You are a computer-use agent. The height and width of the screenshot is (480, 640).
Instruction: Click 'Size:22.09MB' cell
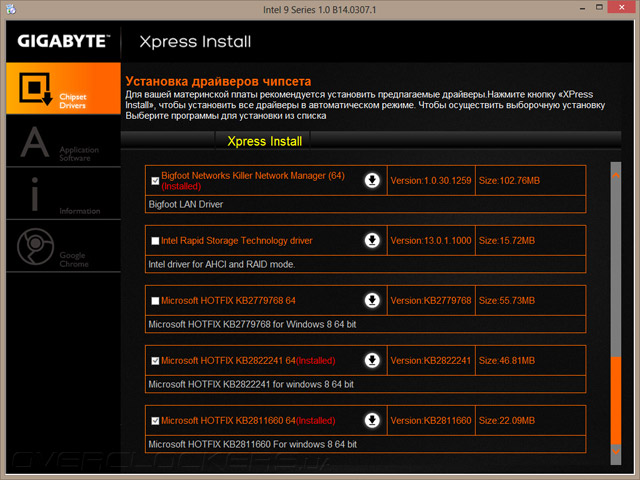tap(531, 420)
